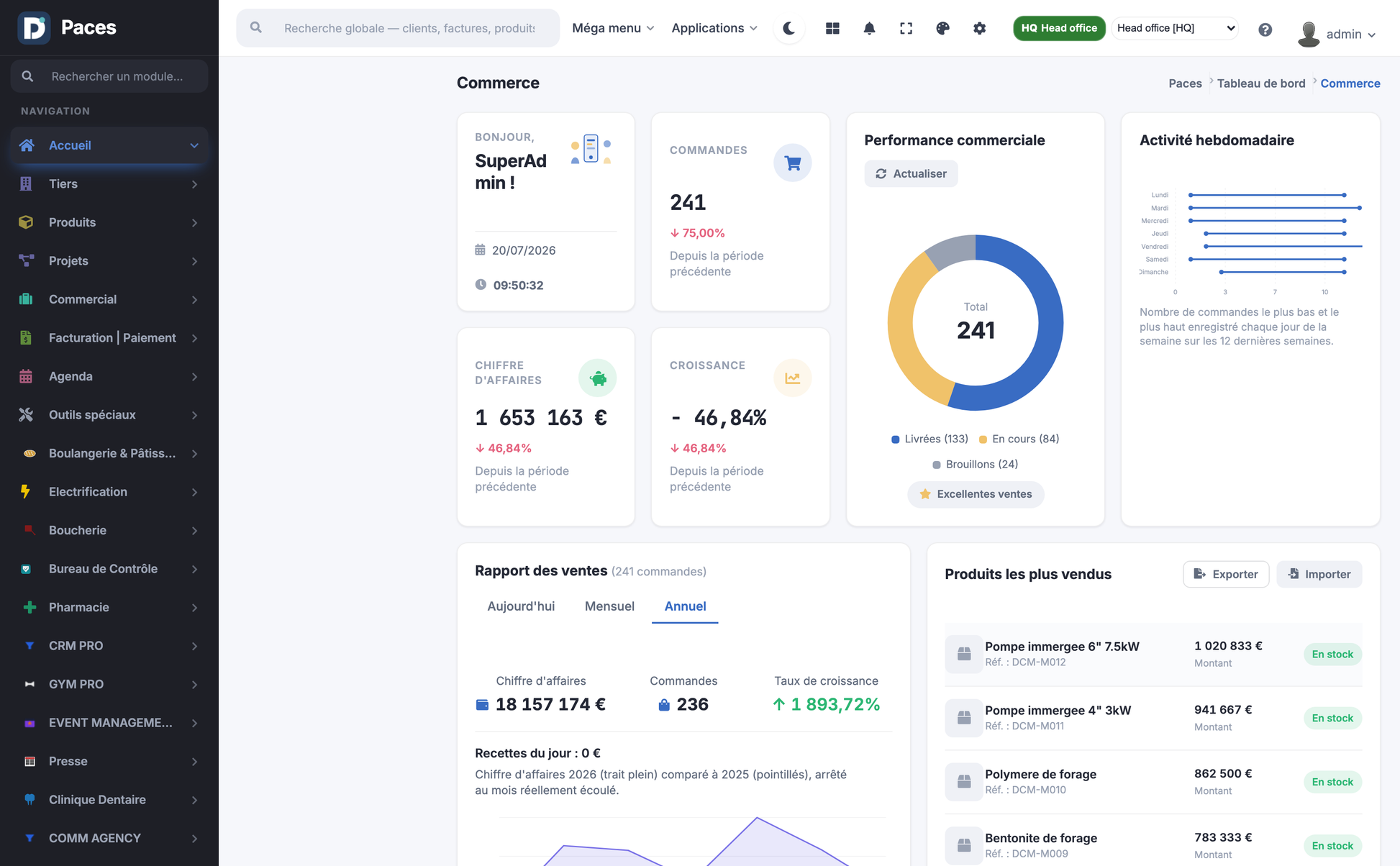Go to the Paces breadcrumb link
1400x866 pixels.
pyautogui.click(x=1185, y=83)
